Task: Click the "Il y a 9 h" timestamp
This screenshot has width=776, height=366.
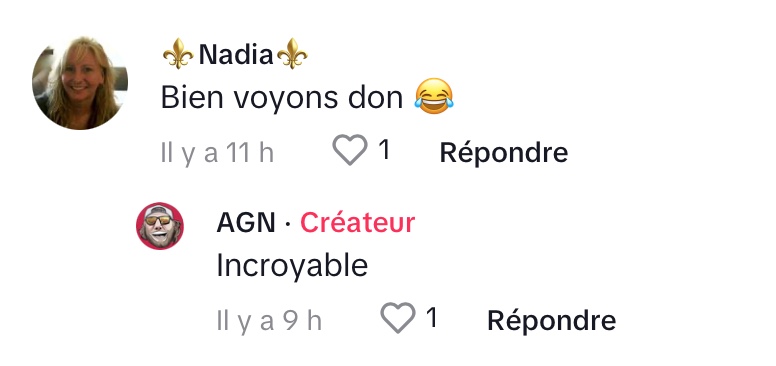Action: tap(269, 321)
